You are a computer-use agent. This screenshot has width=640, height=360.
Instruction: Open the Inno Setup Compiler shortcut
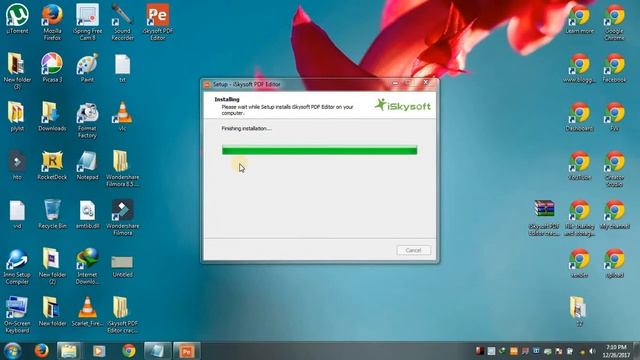pyautogui.click(x=17, y=266)
